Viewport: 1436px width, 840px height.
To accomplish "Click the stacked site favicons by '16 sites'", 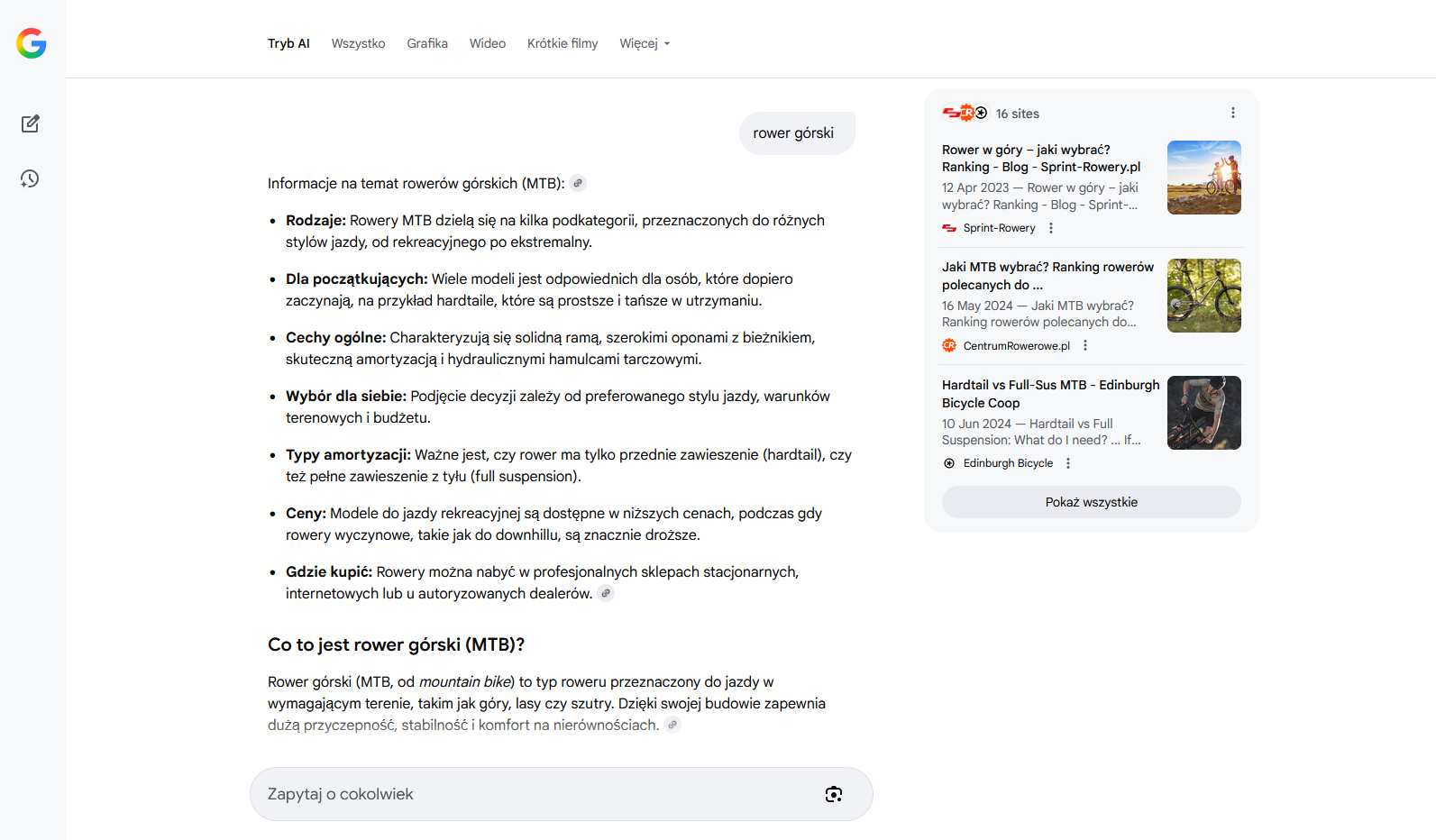I will point(965,113).
